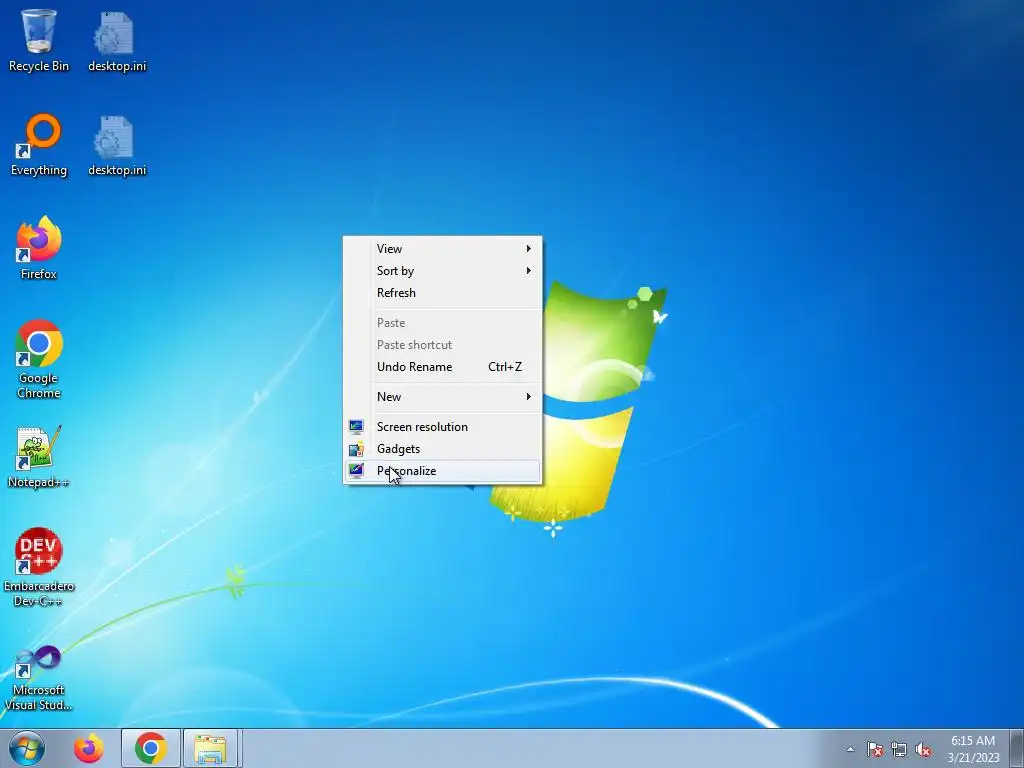Select the Everything search shortcut
The height and width of the screenshot is (768, 1024).
point(39,145)
